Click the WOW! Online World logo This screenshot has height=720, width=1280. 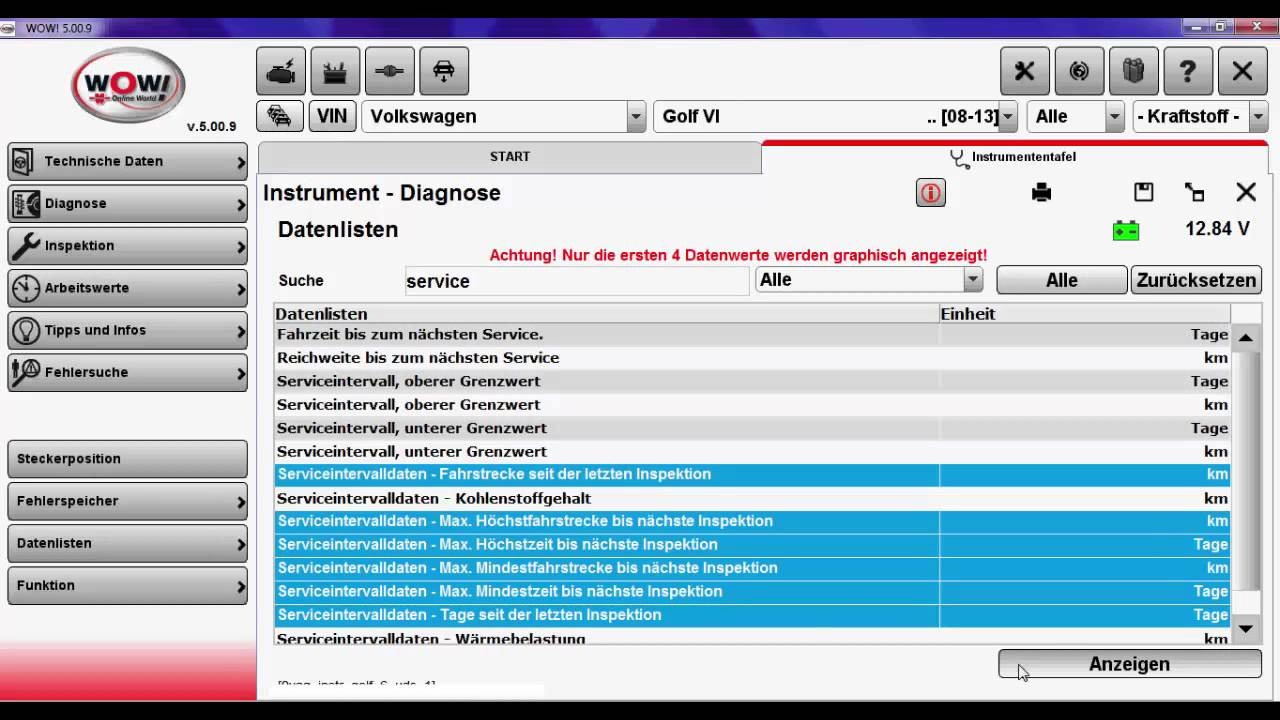coord(128,85)
